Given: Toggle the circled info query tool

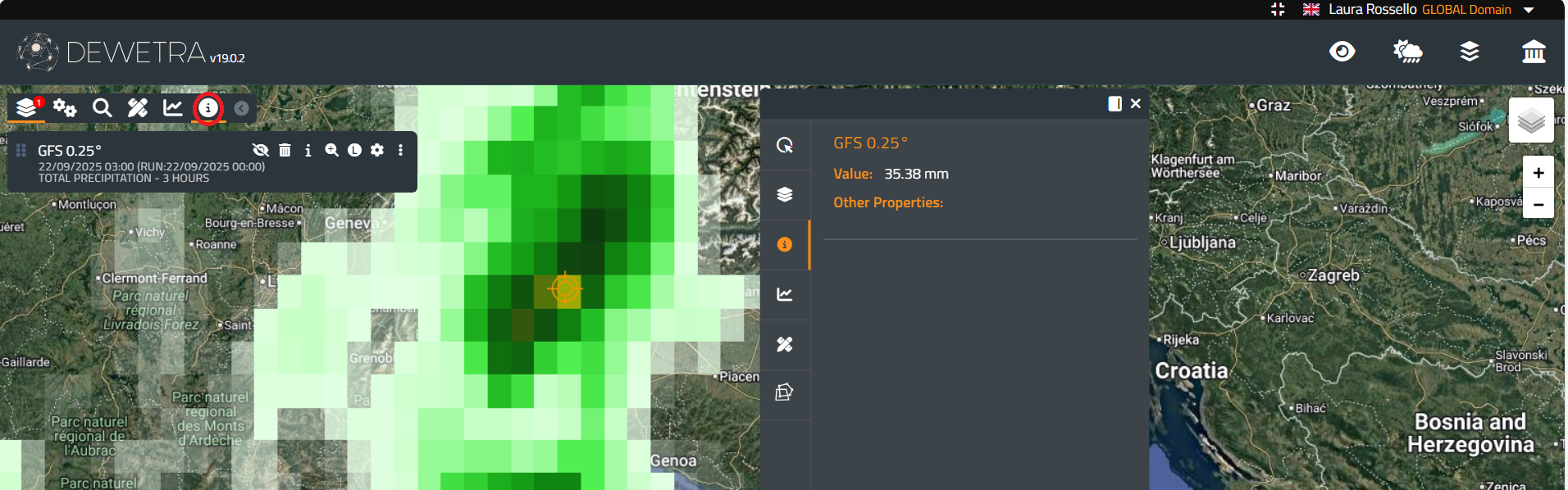Looking at the screenshot, I should 208,108.
